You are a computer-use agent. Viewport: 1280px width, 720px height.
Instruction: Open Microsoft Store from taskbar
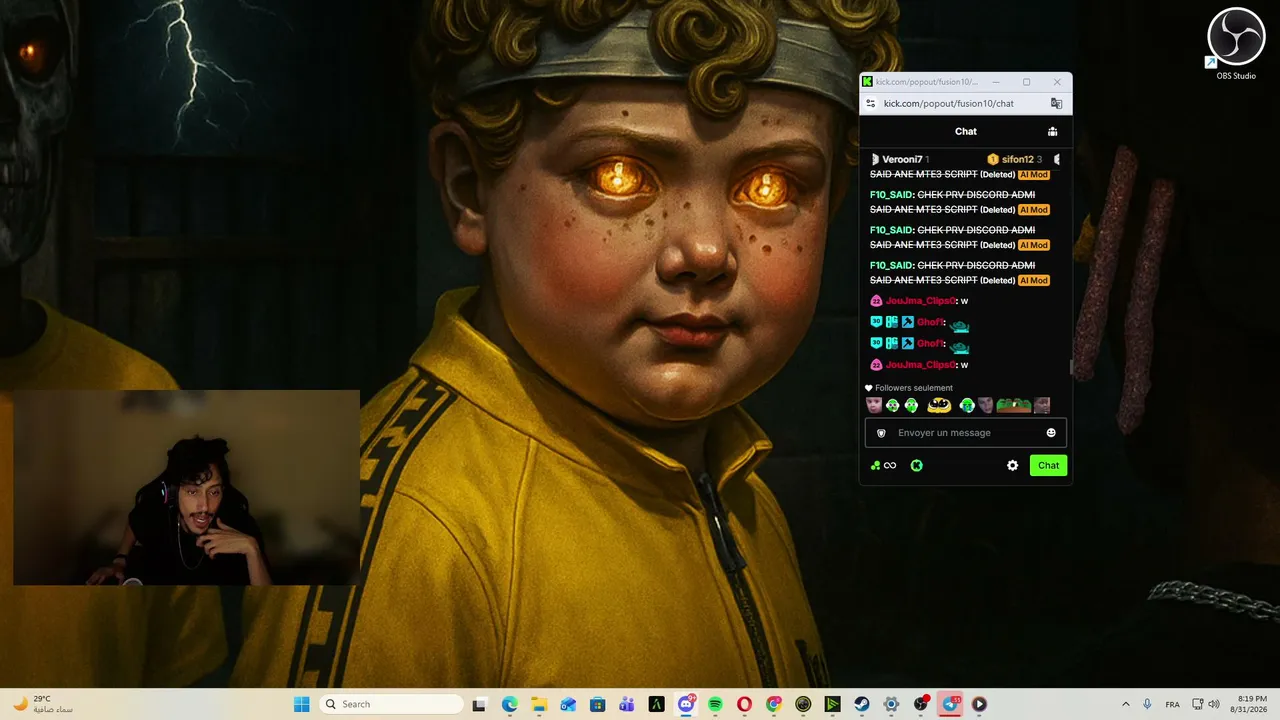[x=597, y=704]
